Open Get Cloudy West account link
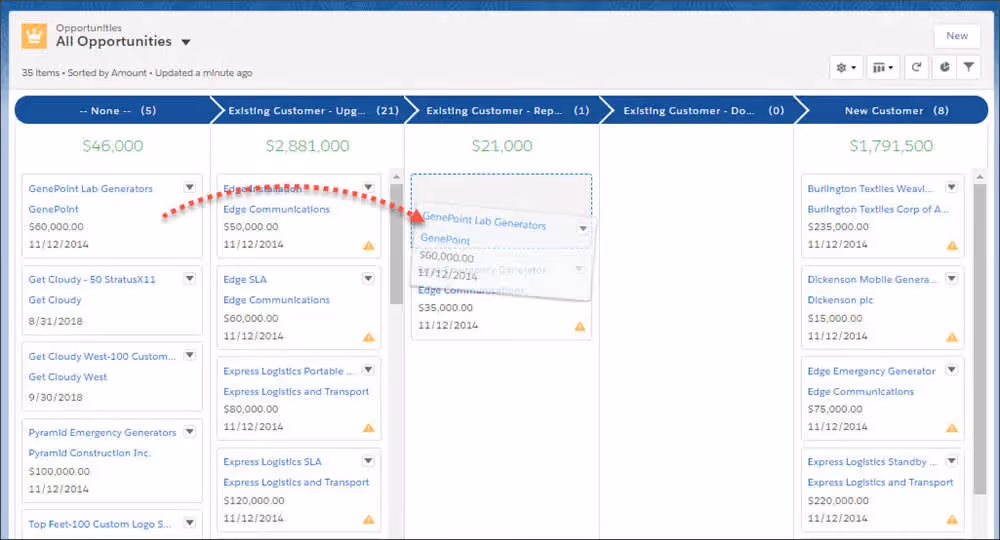1000x540 pixels. [68, 377]
